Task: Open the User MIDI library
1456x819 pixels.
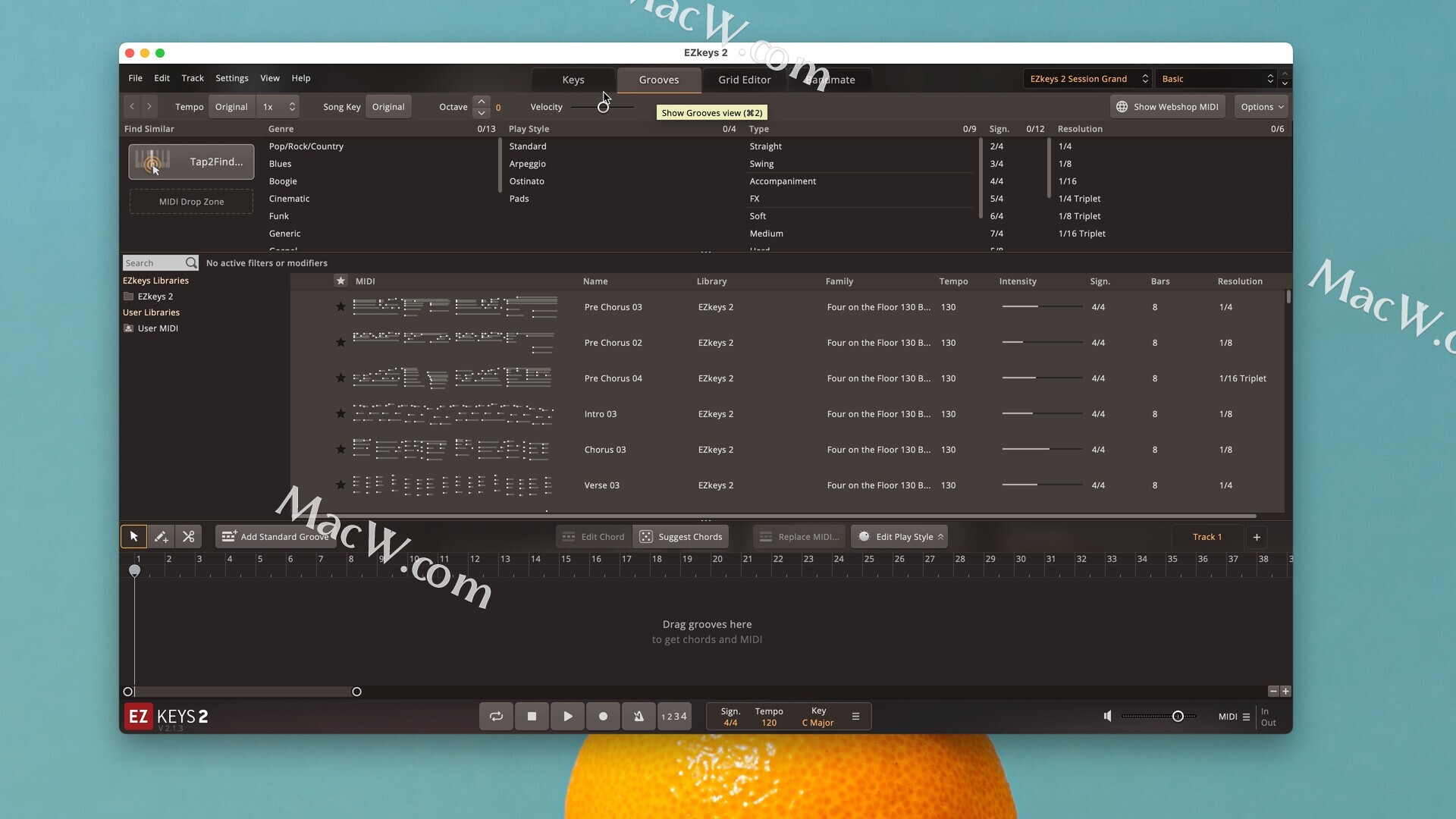Action: pyautogui.click(x=157, y=328)
